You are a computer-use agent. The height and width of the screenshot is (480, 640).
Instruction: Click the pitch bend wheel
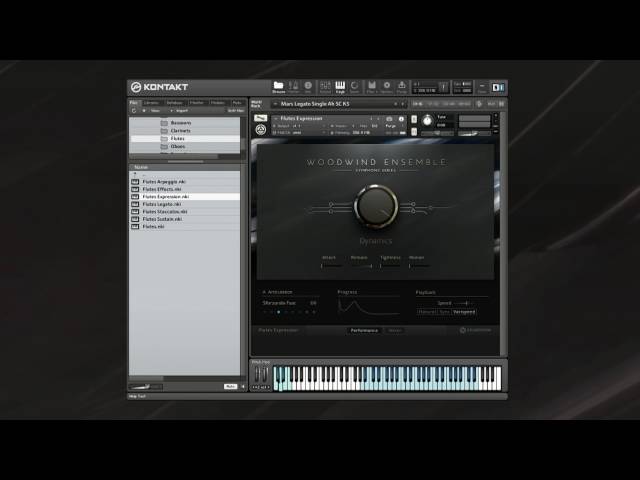257,374
